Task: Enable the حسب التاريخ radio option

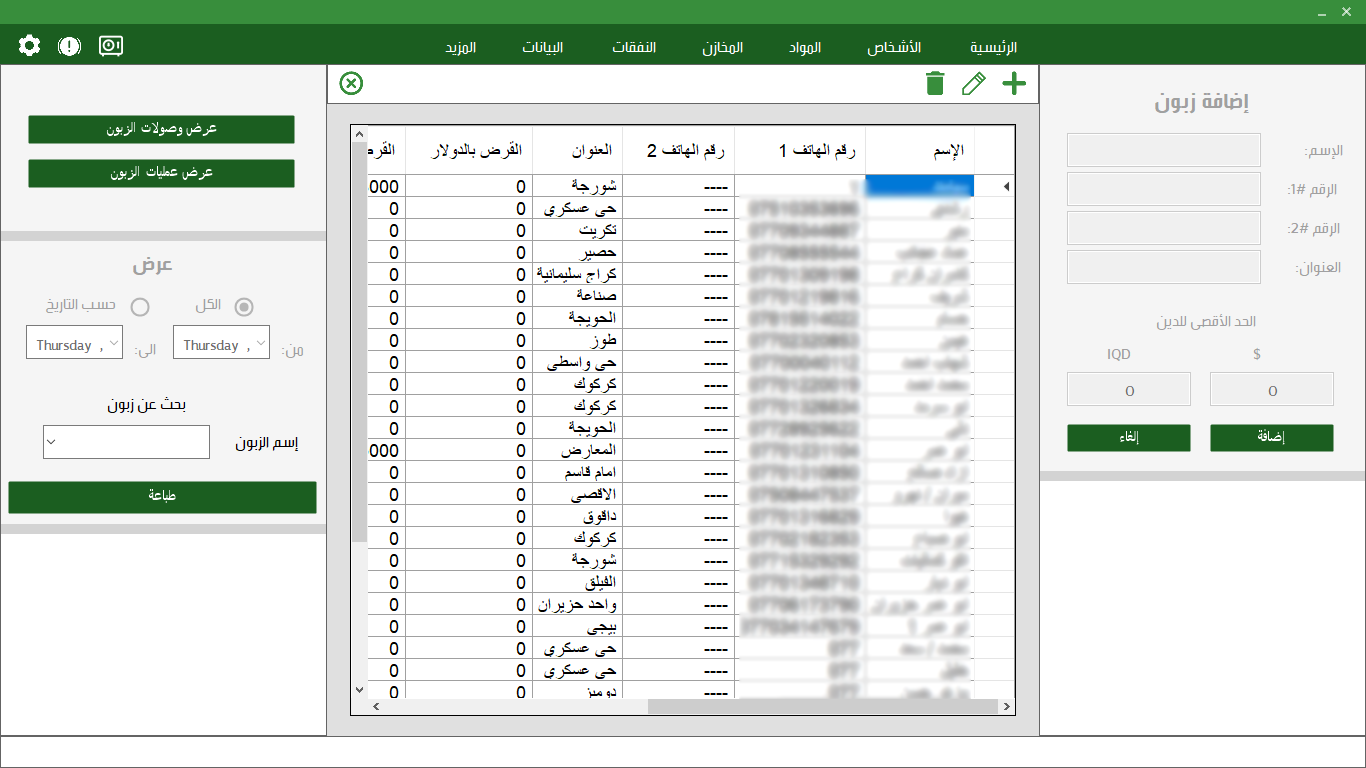Action: [140, 307]
